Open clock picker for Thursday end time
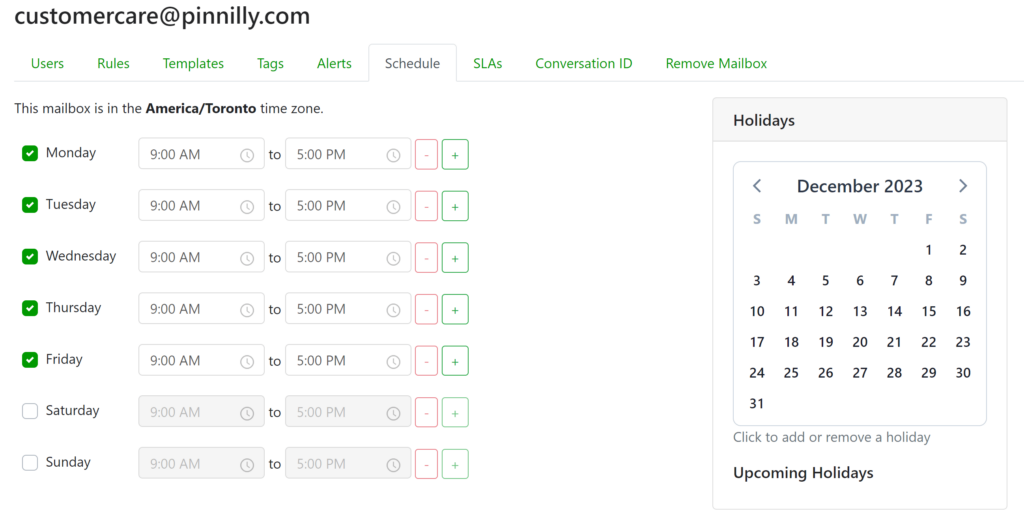The width and height of the screenshot is (1024, 525). [x=393, y=310]
